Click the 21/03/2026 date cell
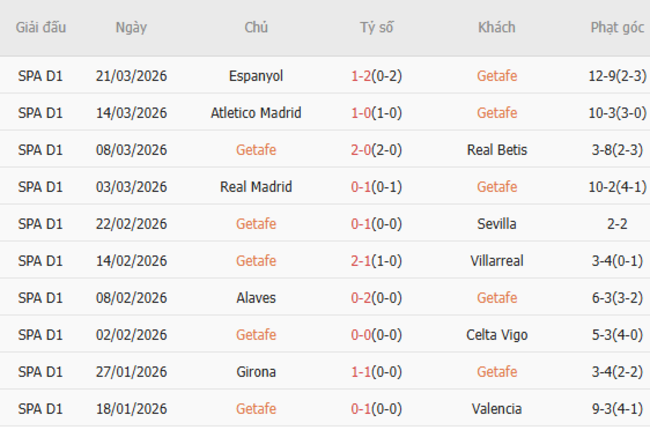 131,76
